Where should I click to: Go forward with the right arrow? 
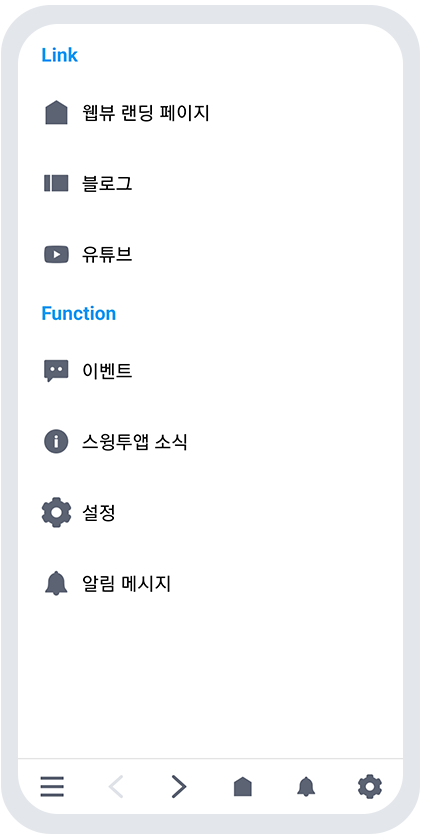coord(179,787)
